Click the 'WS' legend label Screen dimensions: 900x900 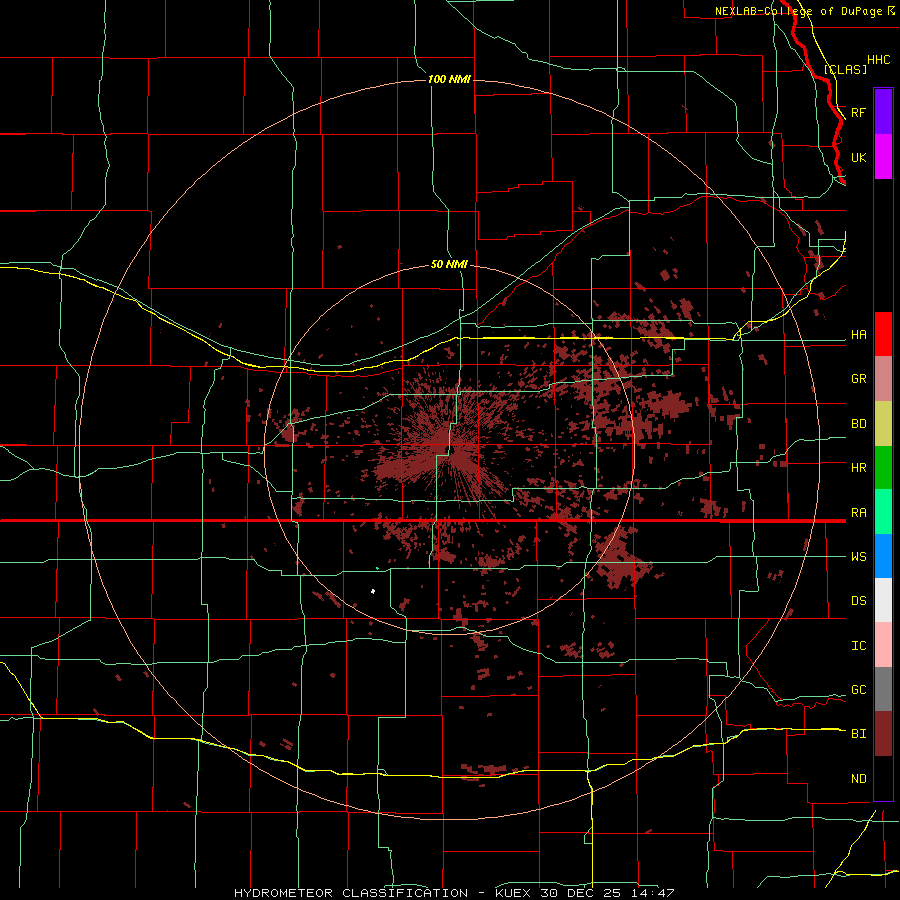(x=858, y=557)
